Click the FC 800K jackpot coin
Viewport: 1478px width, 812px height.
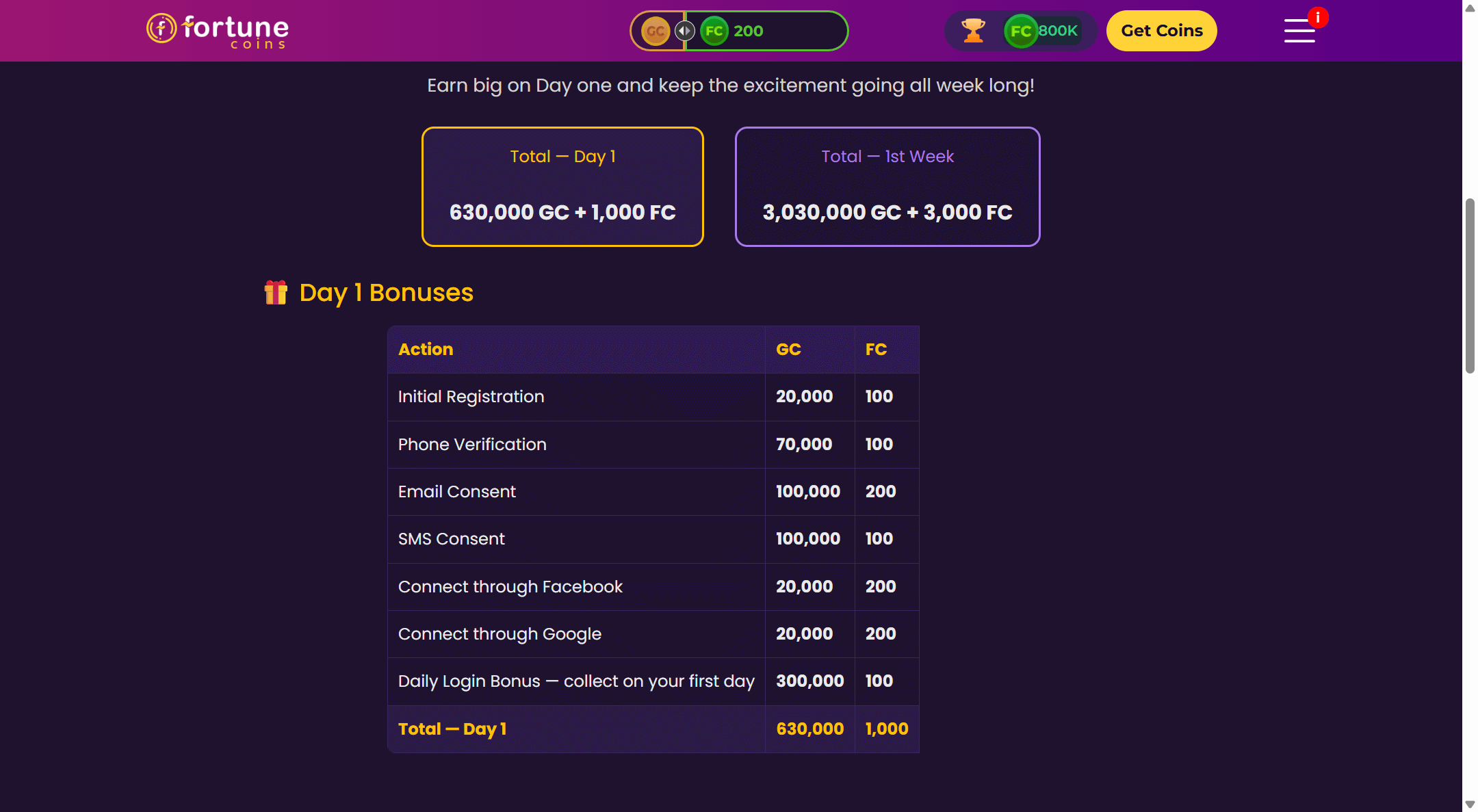point(1021,31)
